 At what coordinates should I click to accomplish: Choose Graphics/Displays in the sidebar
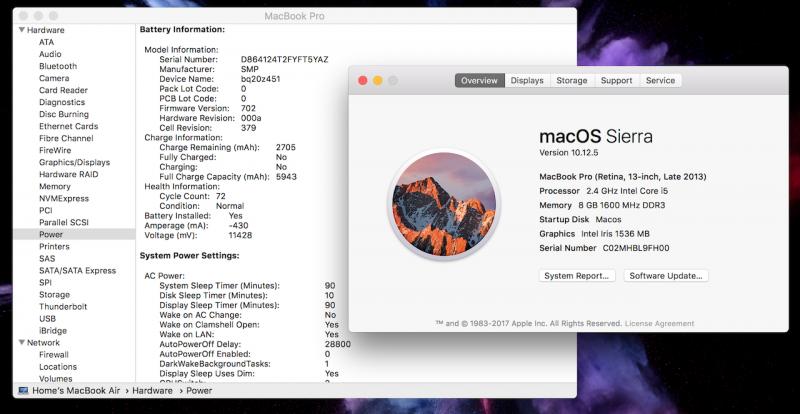74,162
